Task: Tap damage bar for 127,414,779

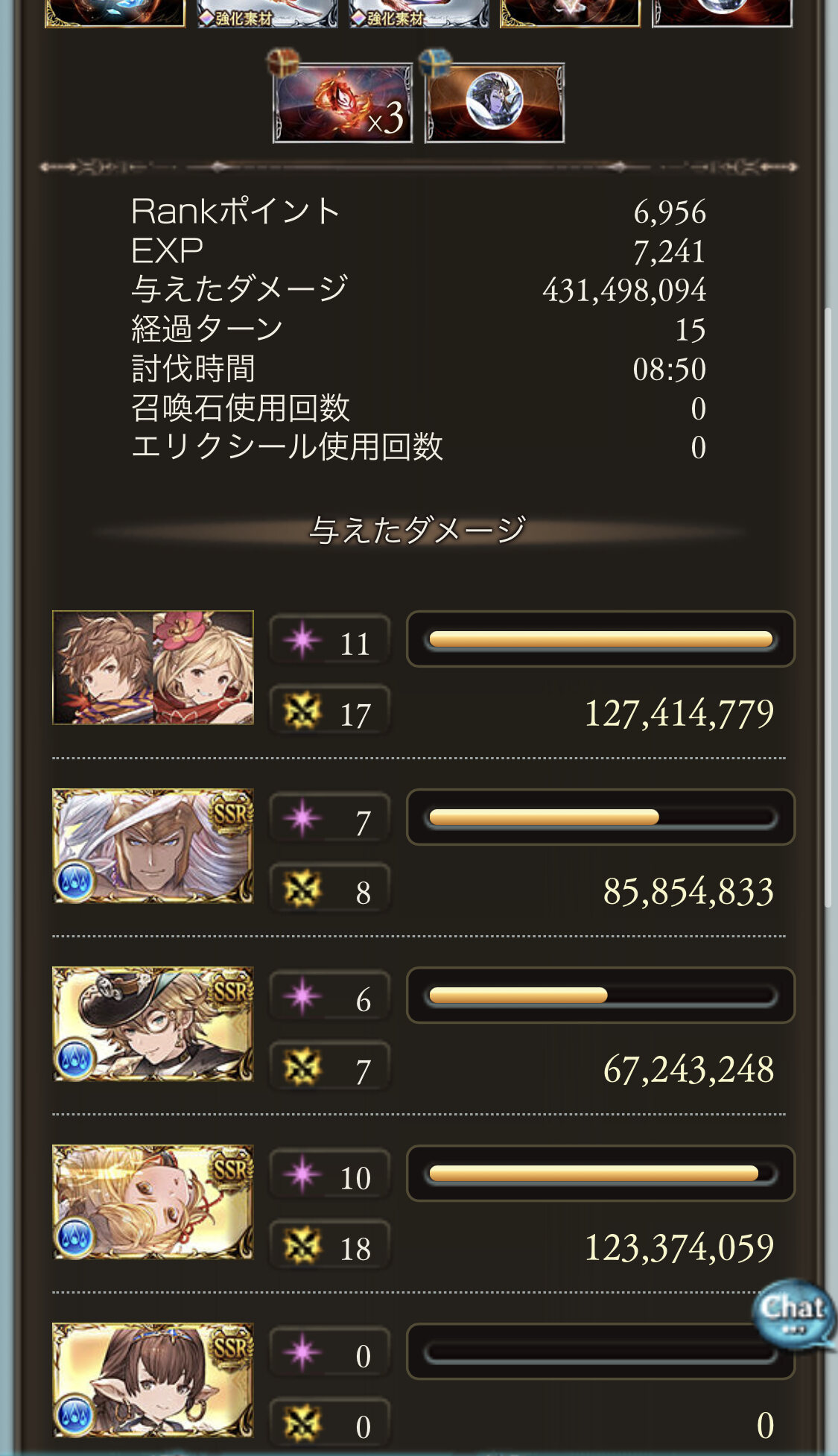Action: (600, 639)
